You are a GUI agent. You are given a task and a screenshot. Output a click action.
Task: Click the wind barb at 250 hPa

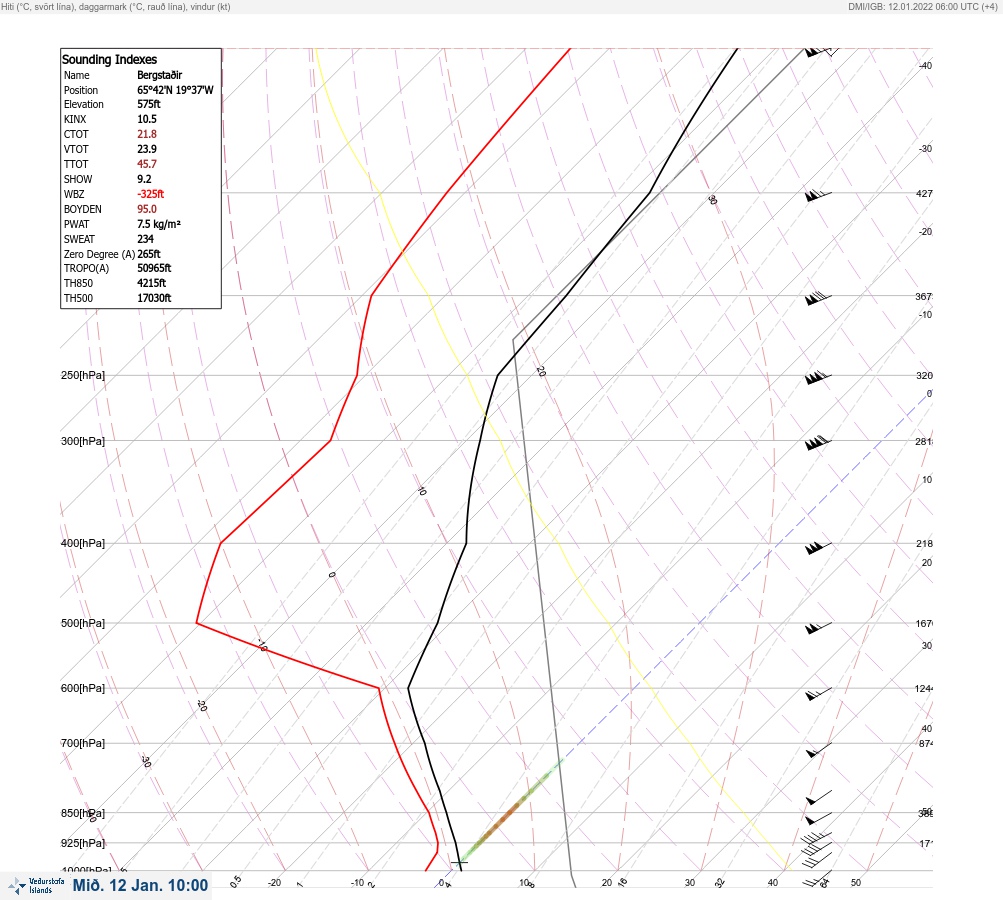click(818, 377)
